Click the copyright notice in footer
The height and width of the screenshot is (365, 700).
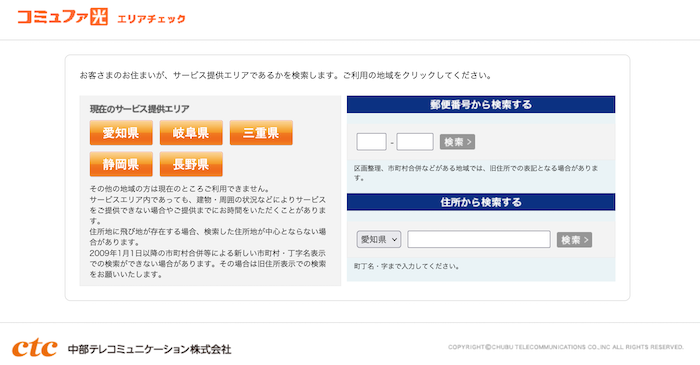pyautogui.click(x=566, y=347)
